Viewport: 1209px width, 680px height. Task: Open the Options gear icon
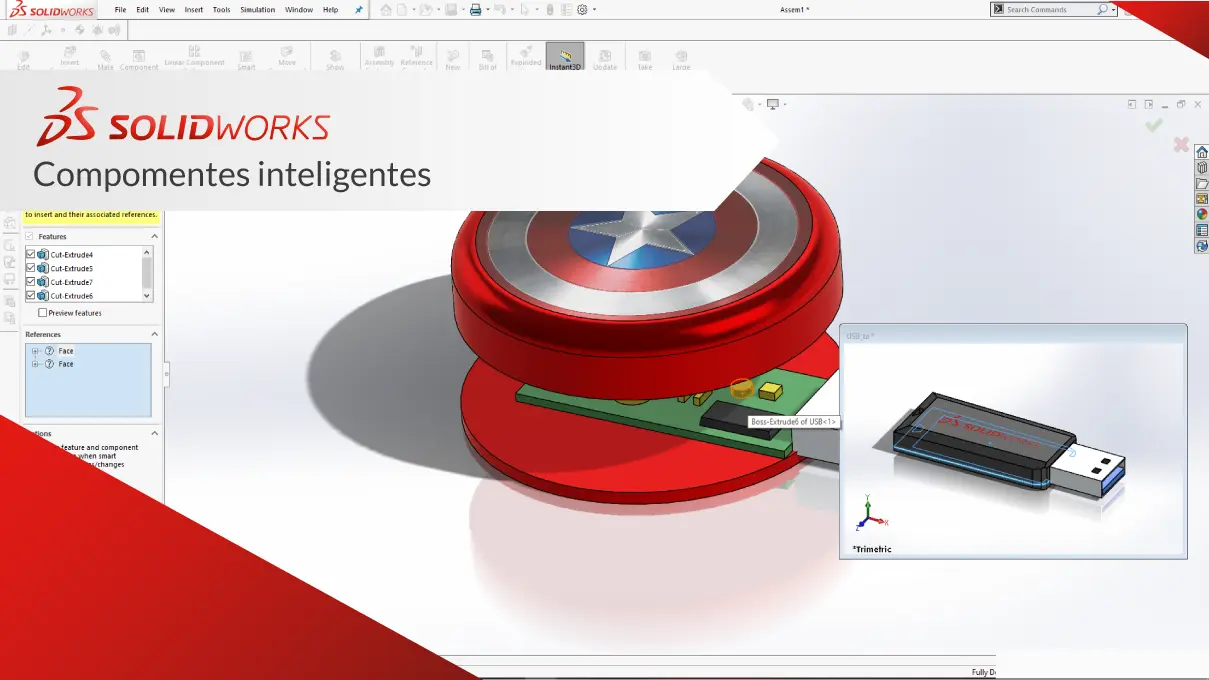[582, 10]
